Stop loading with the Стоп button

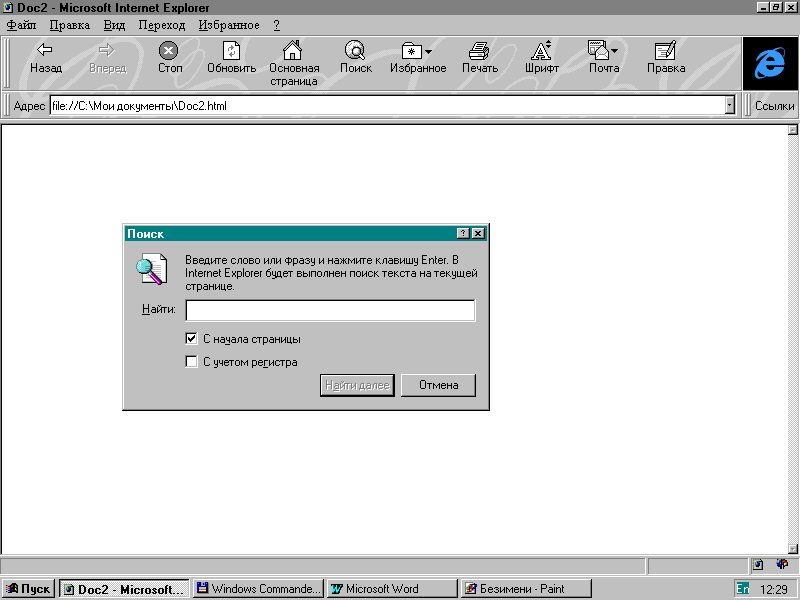point(169,58)
